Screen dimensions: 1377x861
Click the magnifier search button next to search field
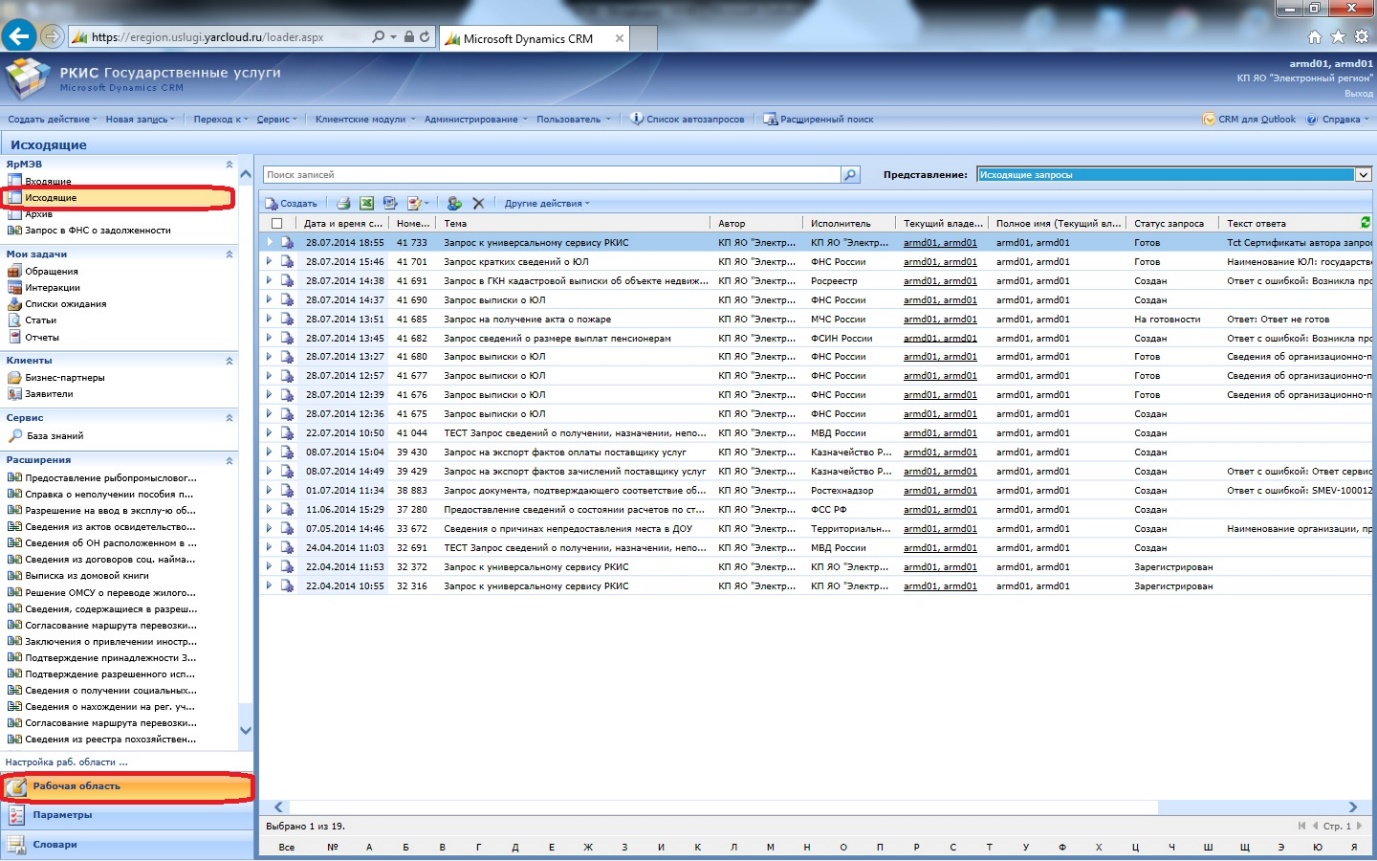(x=850, y=175)
